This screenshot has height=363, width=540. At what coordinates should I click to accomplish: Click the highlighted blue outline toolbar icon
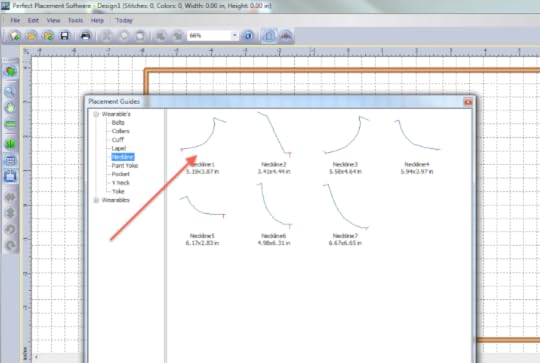(269, 35)
